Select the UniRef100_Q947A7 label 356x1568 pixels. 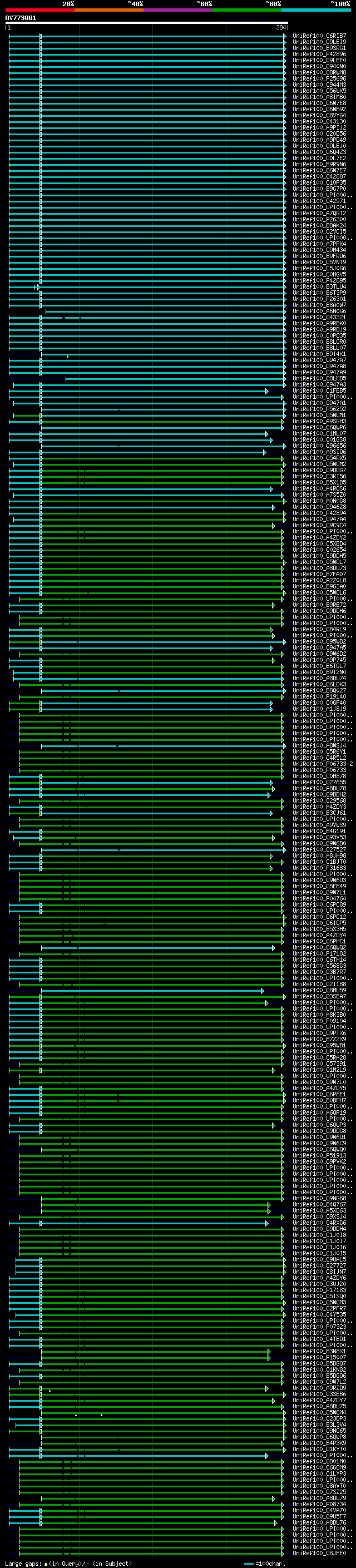click(x=319, y=360)
